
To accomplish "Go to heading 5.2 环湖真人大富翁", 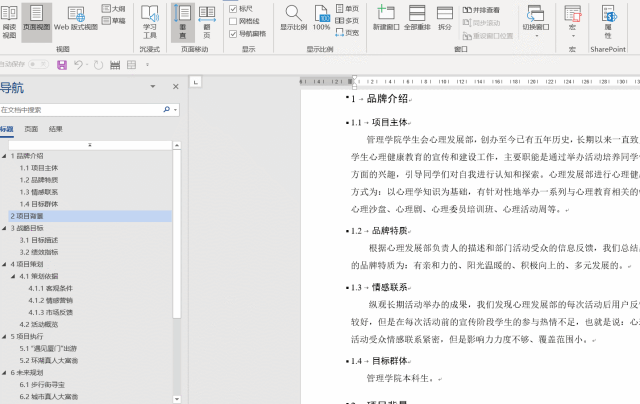I will click(49, 360).
